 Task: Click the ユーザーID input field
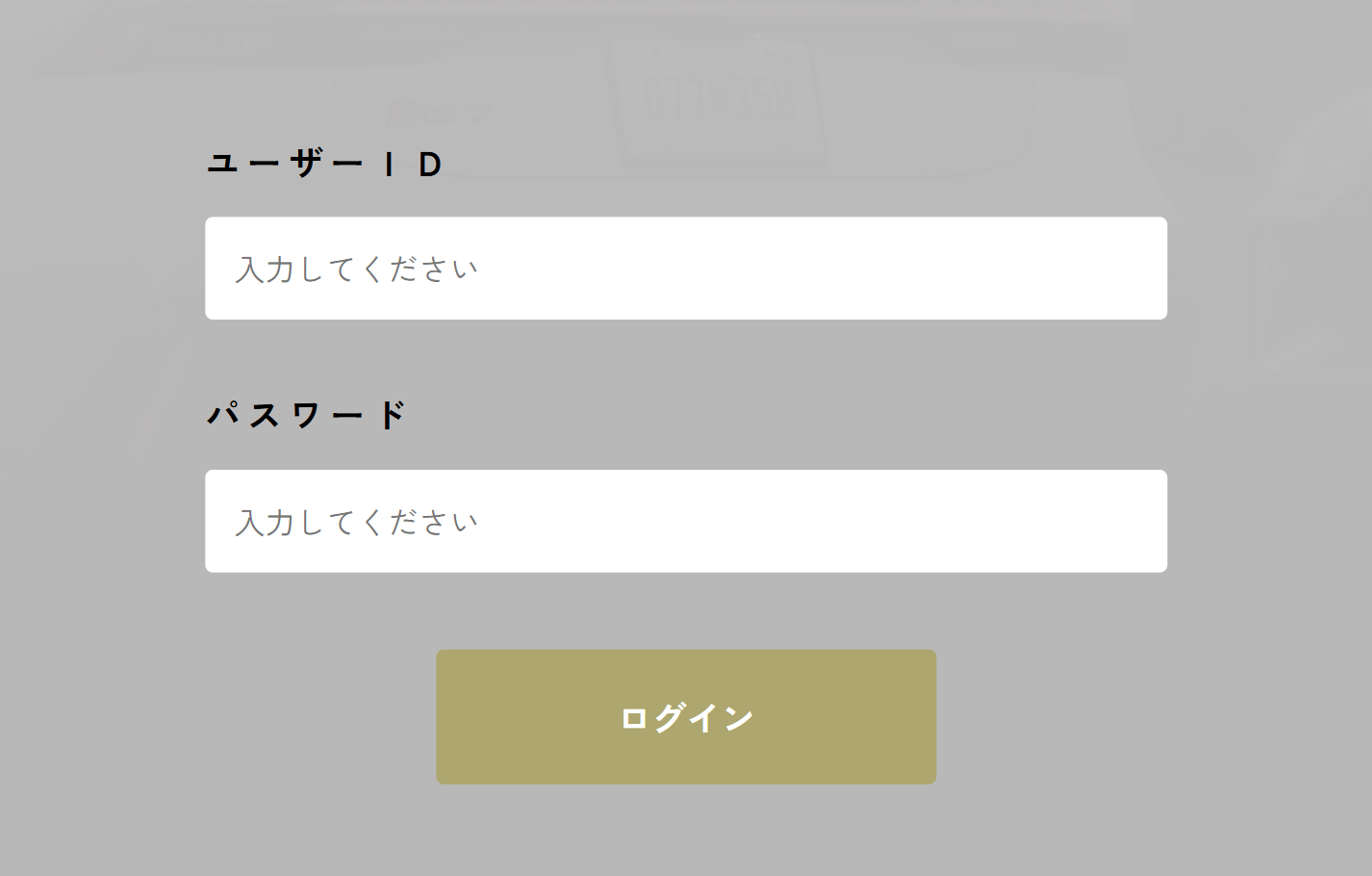(x=685, y=269)
